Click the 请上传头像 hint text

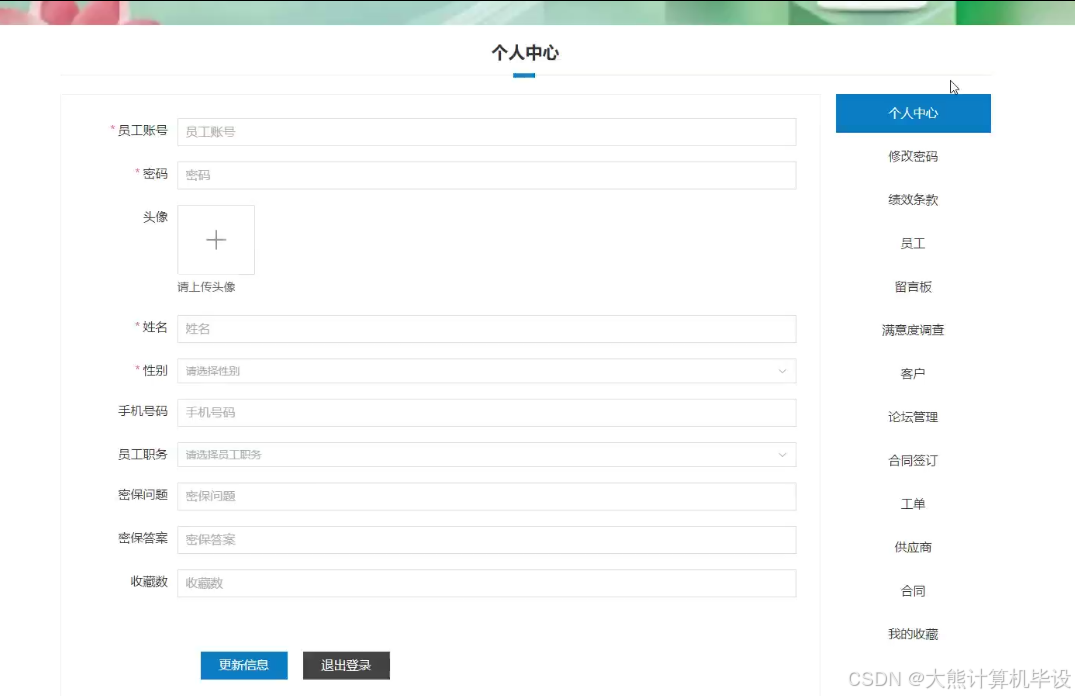point(206,287)
